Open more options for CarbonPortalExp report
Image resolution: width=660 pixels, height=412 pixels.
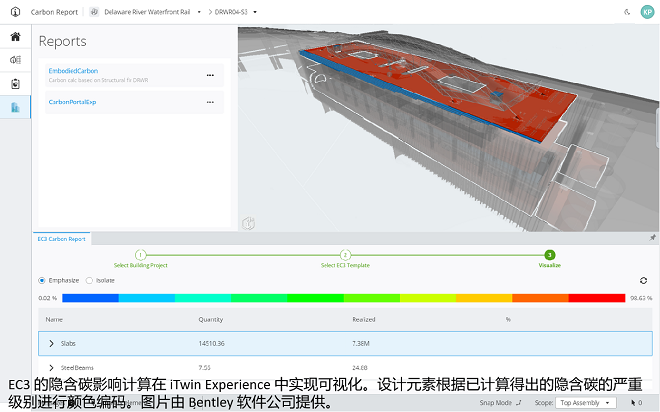[210, 102]
